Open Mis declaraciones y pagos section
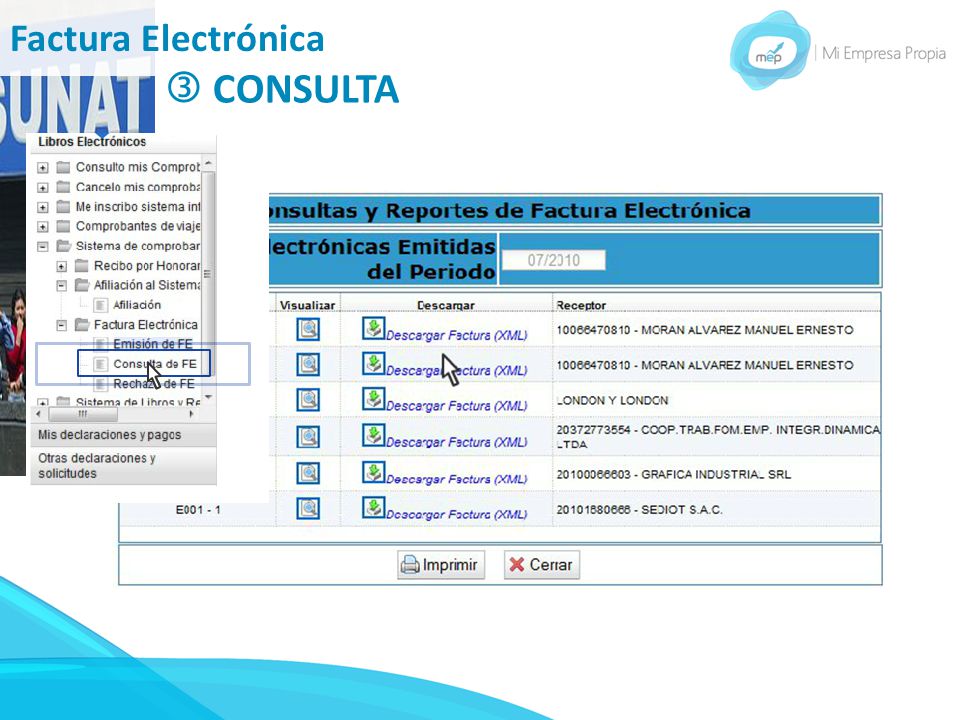 click(124, 435)
